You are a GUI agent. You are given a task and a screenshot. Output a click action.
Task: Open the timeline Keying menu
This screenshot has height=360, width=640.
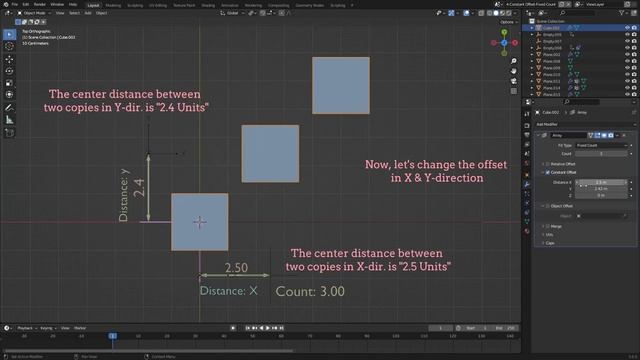[48, 328]
